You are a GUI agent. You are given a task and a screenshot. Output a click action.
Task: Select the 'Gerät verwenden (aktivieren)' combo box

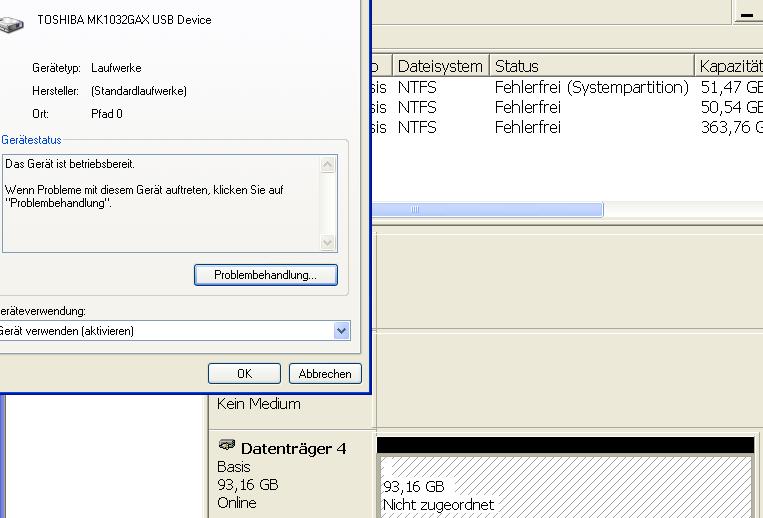[x=173, y=331]
